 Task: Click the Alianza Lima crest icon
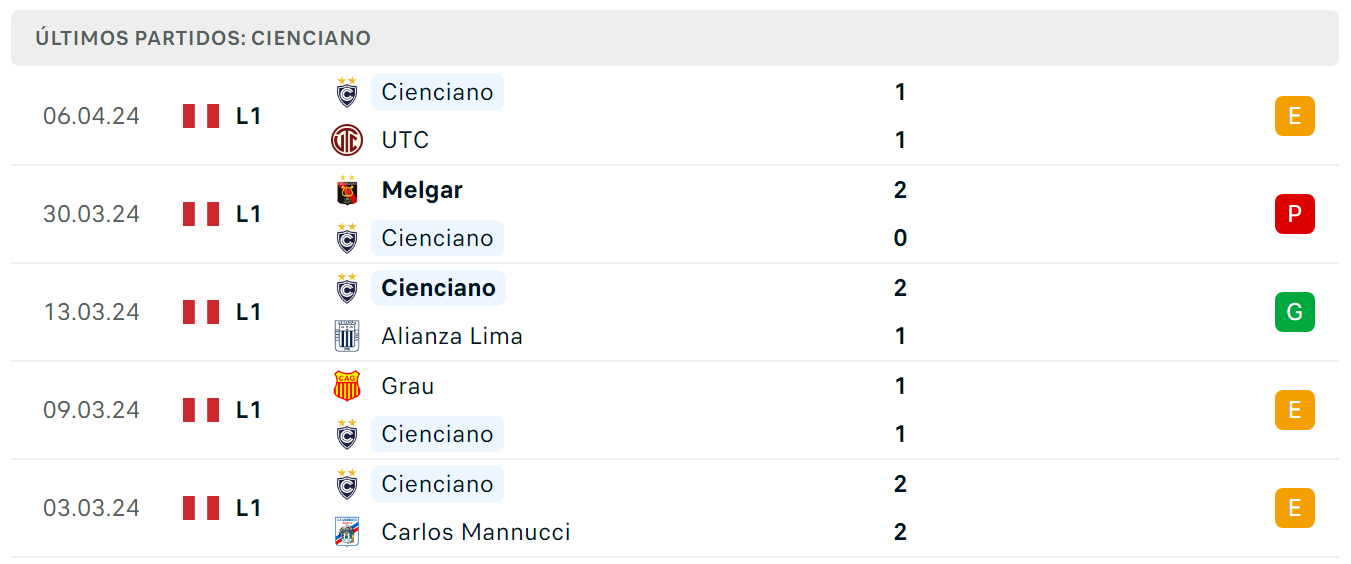pyautogui.click(x=347, y=336)
